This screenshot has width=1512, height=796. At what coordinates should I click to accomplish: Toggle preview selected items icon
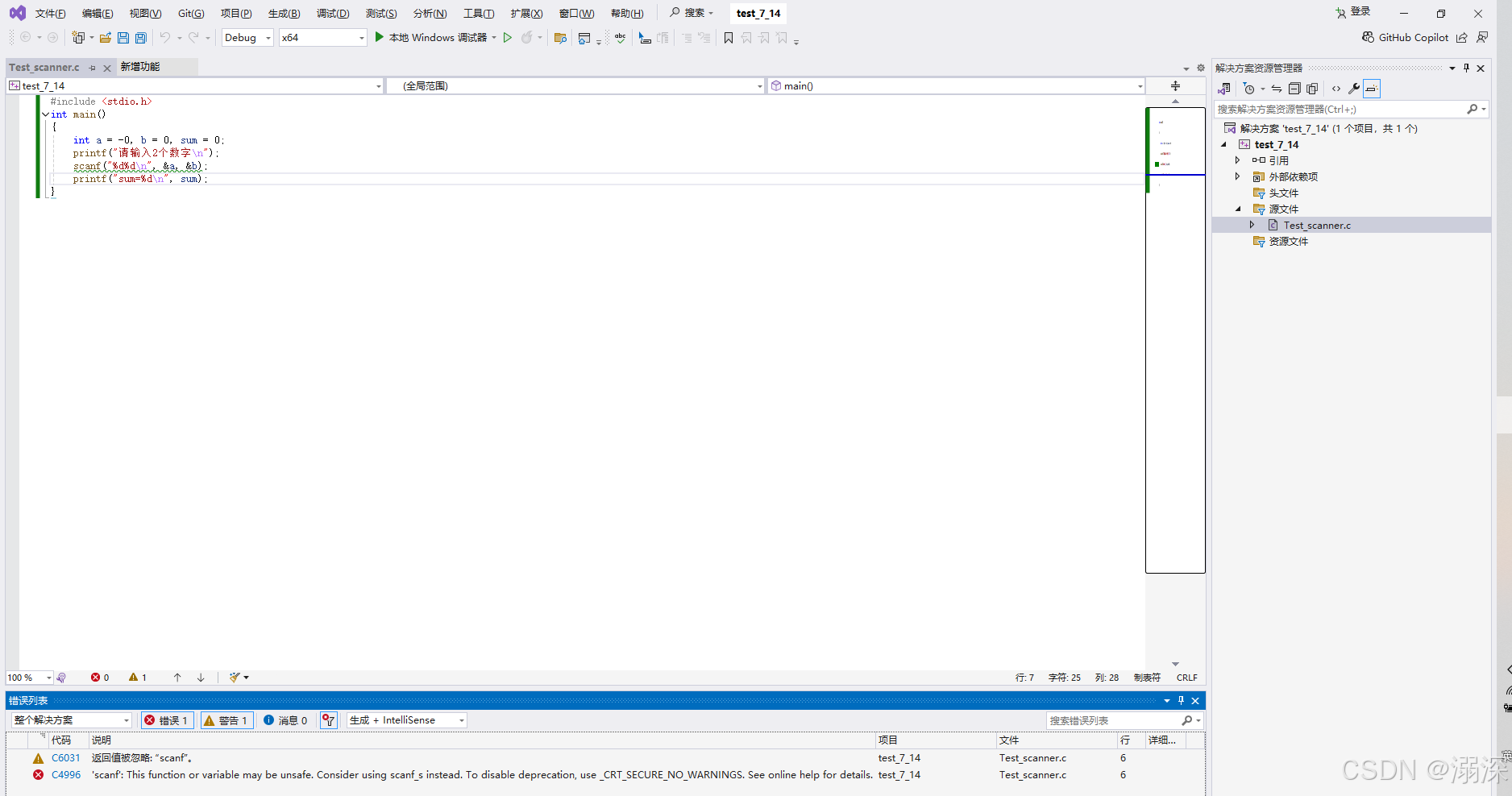[1372, 89]
